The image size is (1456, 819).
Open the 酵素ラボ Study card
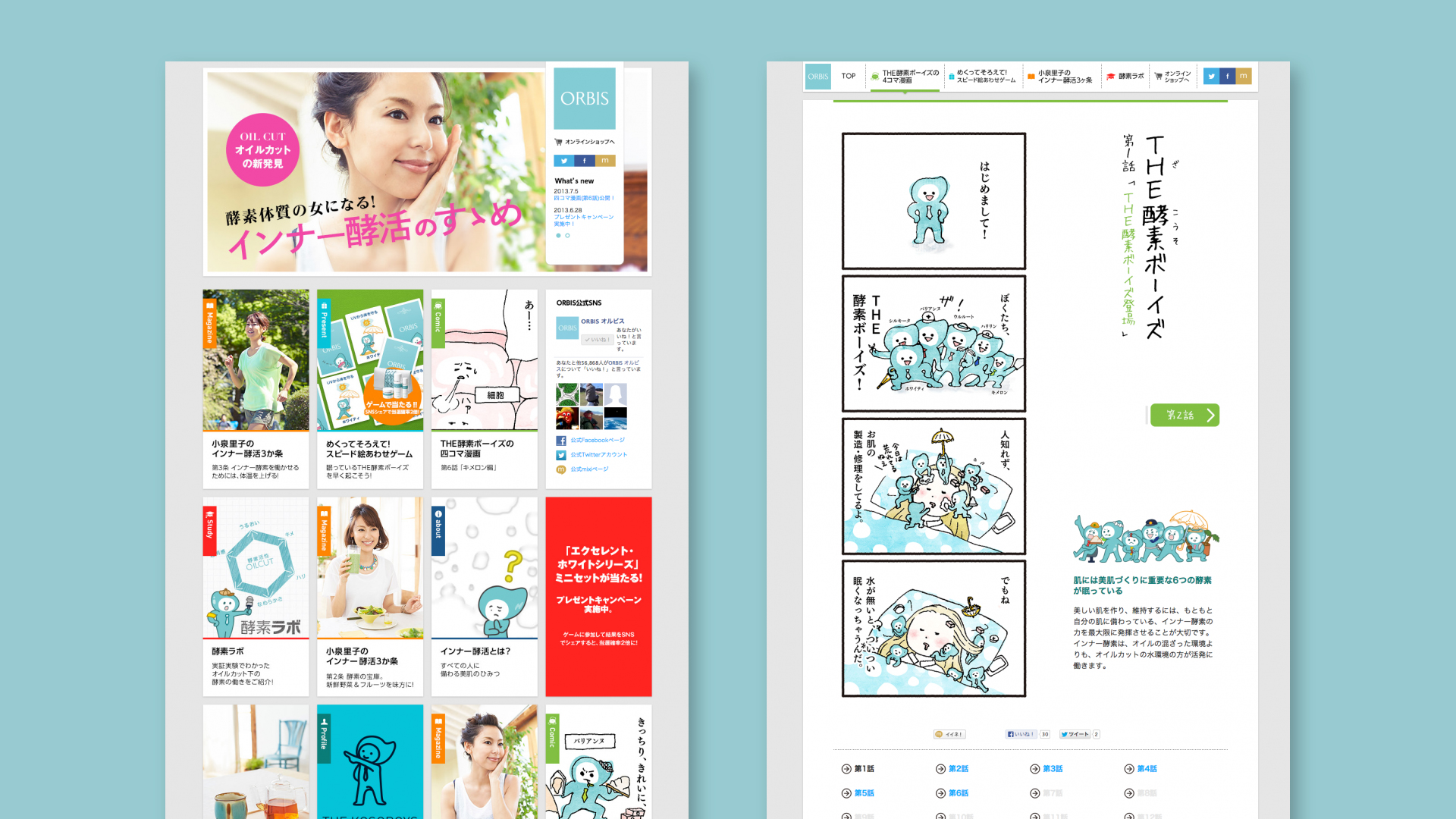pos(256,597)
